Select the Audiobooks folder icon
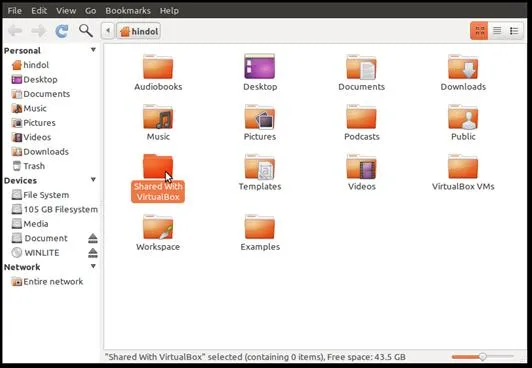The height and width of the screenshot is (368, 532). (x=158, y=67)
